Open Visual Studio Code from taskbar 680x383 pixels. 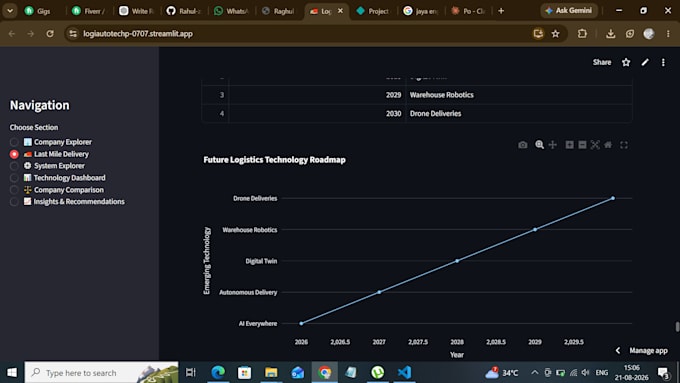(x=404, y=372)
